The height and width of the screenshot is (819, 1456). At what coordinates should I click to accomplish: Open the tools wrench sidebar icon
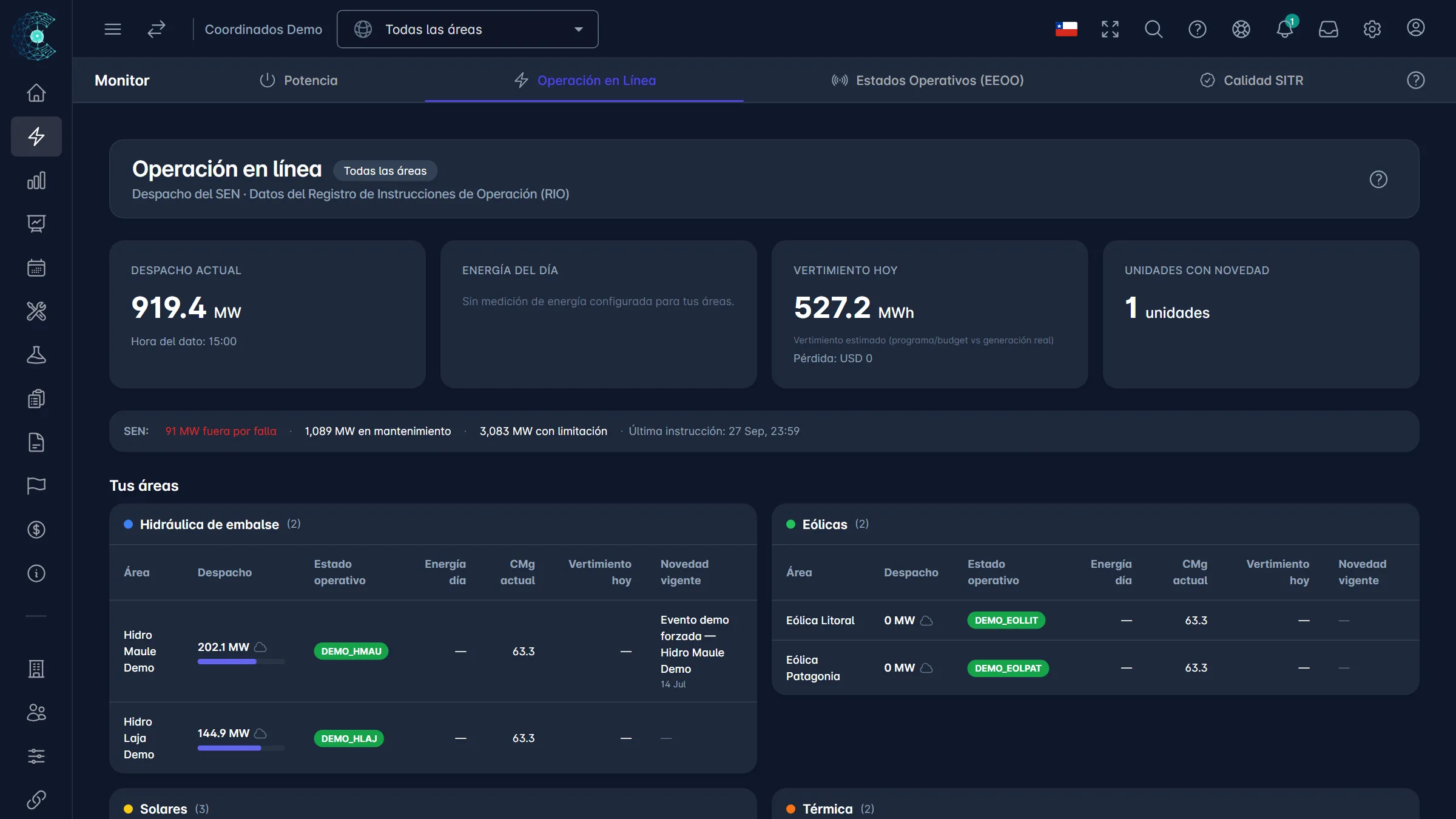pos(36,311)
